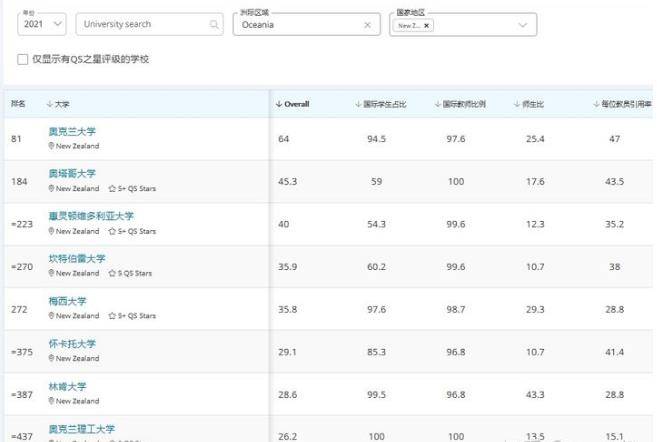Click the location pin under 奥克兰大学
The image size is (657, 442).
pyautogui.click(x=51, y=146)
